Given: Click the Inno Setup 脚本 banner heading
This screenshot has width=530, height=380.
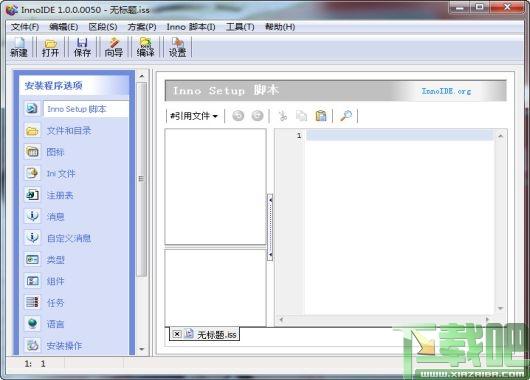Looking at the screenshot, I should [226, 90].
